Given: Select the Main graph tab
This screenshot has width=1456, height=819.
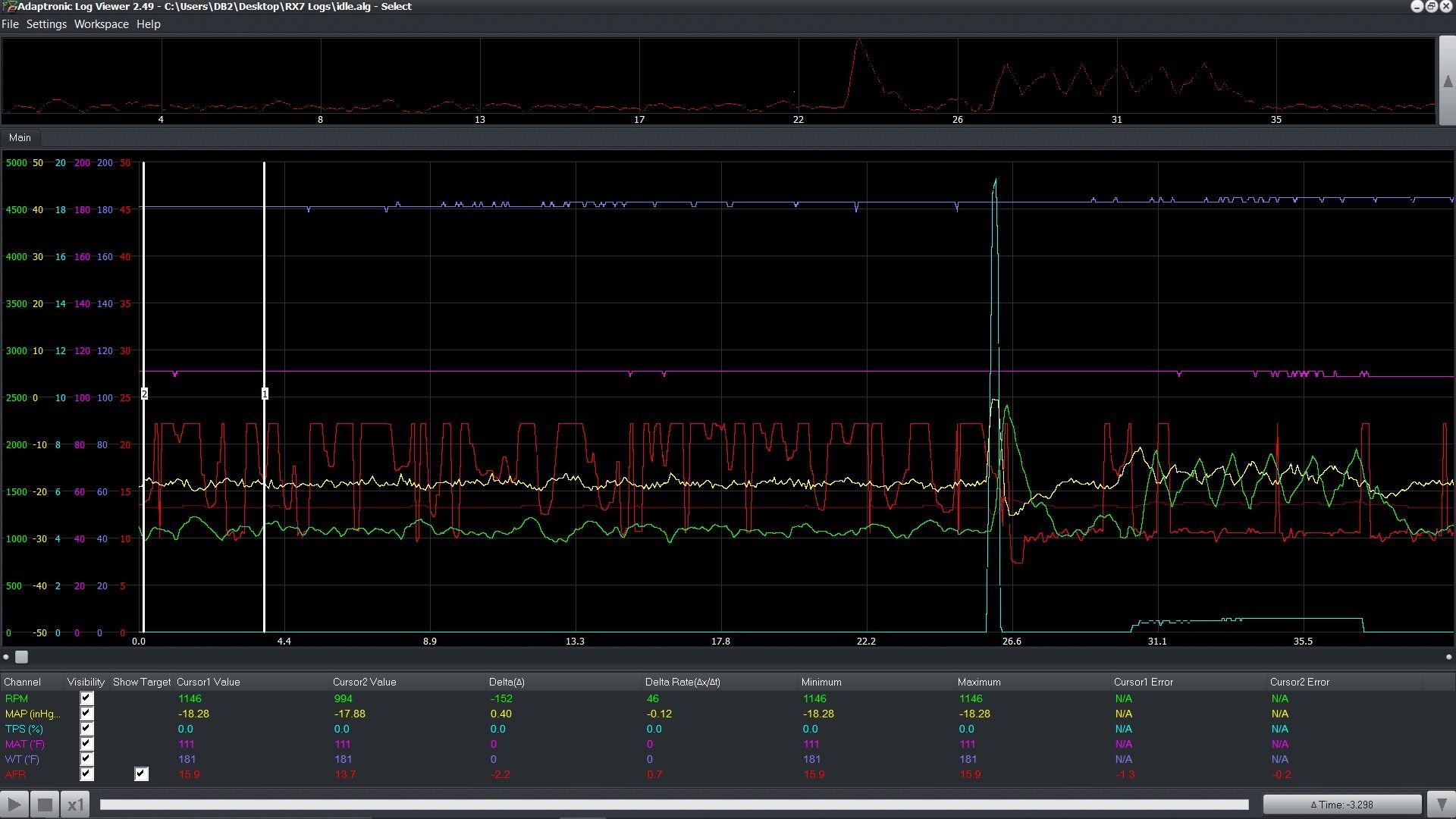Looking at the screenshot, I should point(20,137).
